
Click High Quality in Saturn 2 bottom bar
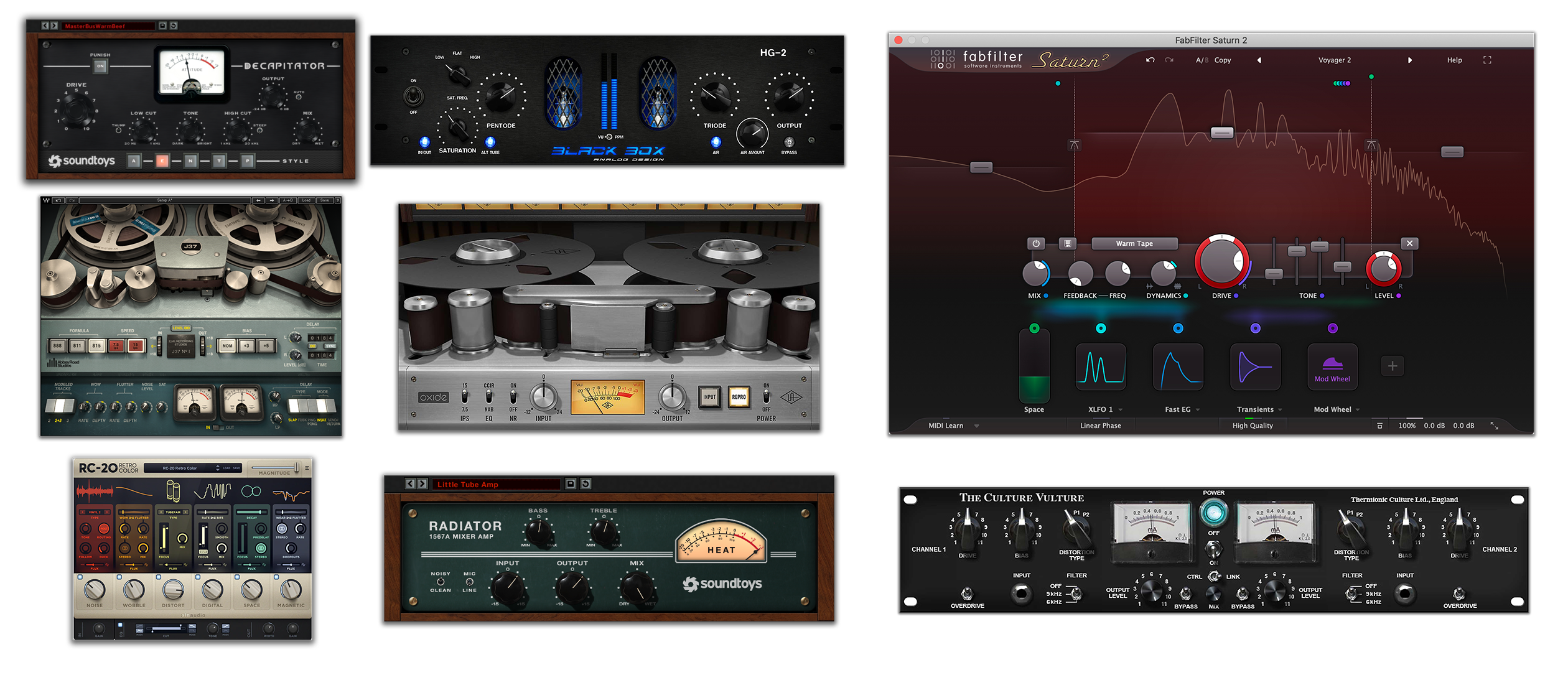1253,426
